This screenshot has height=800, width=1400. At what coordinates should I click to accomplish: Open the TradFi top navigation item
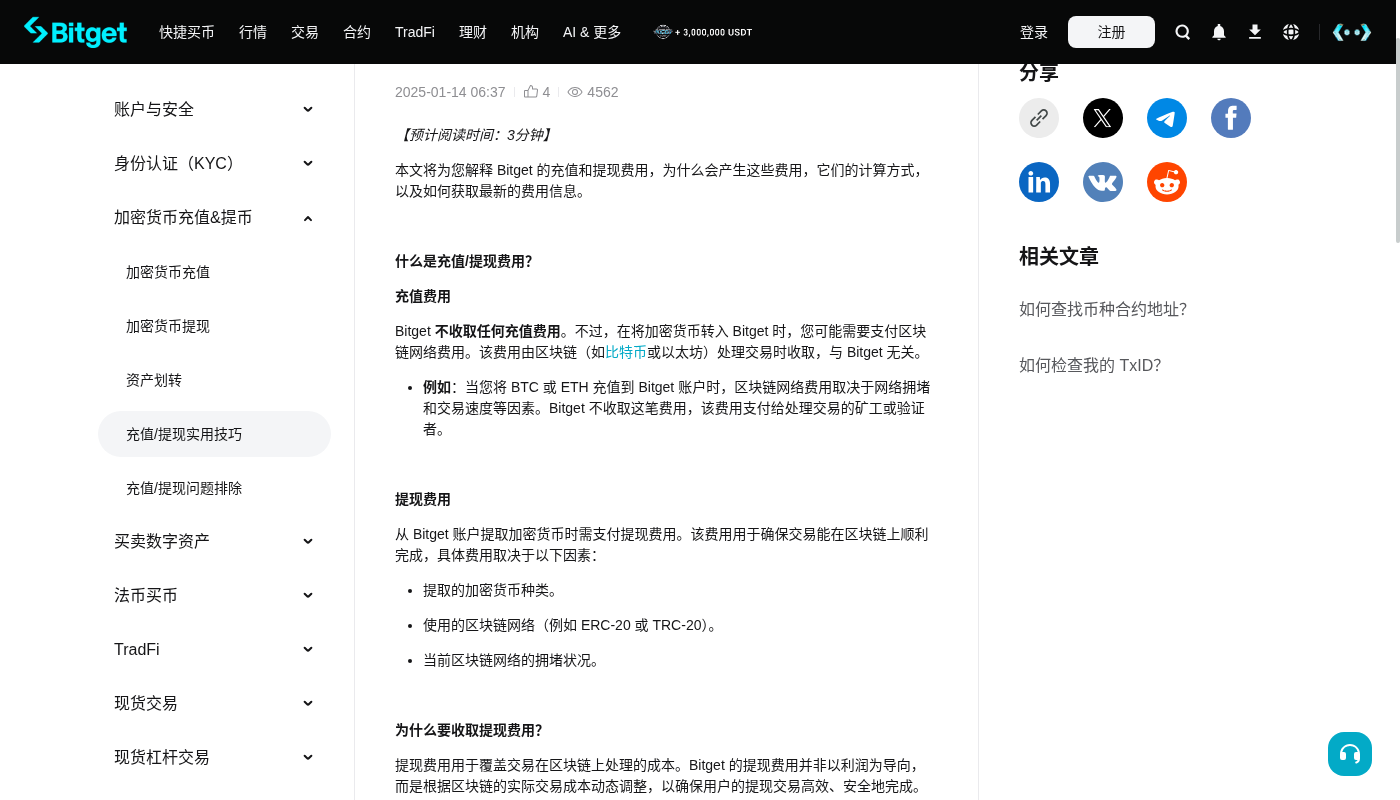(415, 32)
